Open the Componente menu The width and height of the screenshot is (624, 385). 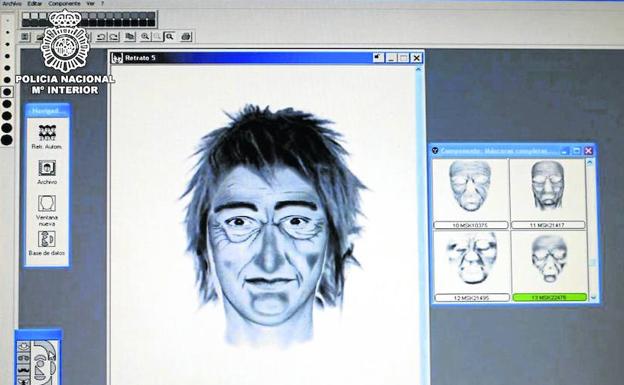click(64, 3)
